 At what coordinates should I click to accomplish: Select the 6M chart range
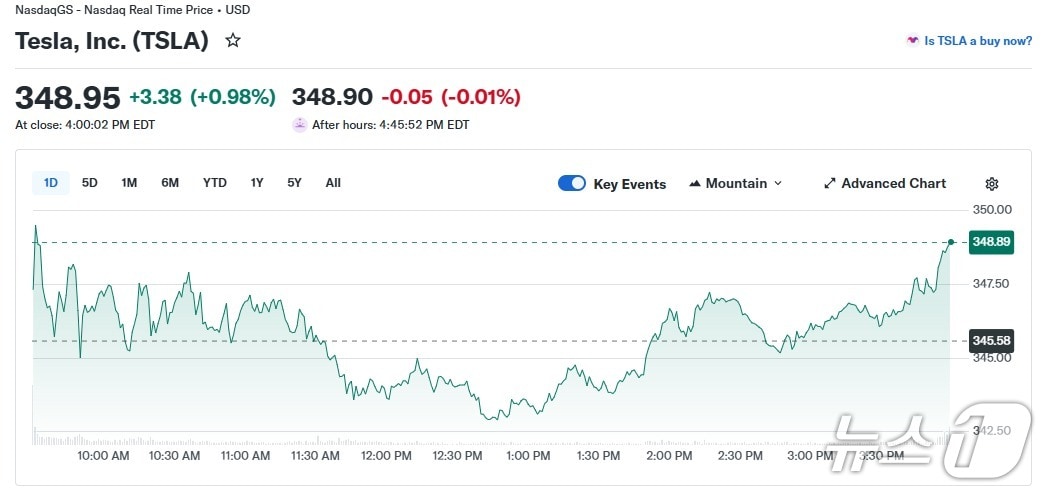pyautogui.click(x=170, y=183)
